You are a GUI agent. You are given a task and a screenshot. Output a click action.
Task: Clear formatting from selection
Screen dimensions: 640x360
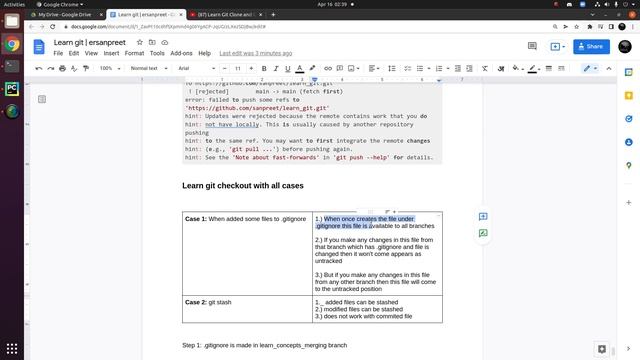click(484, 68)
